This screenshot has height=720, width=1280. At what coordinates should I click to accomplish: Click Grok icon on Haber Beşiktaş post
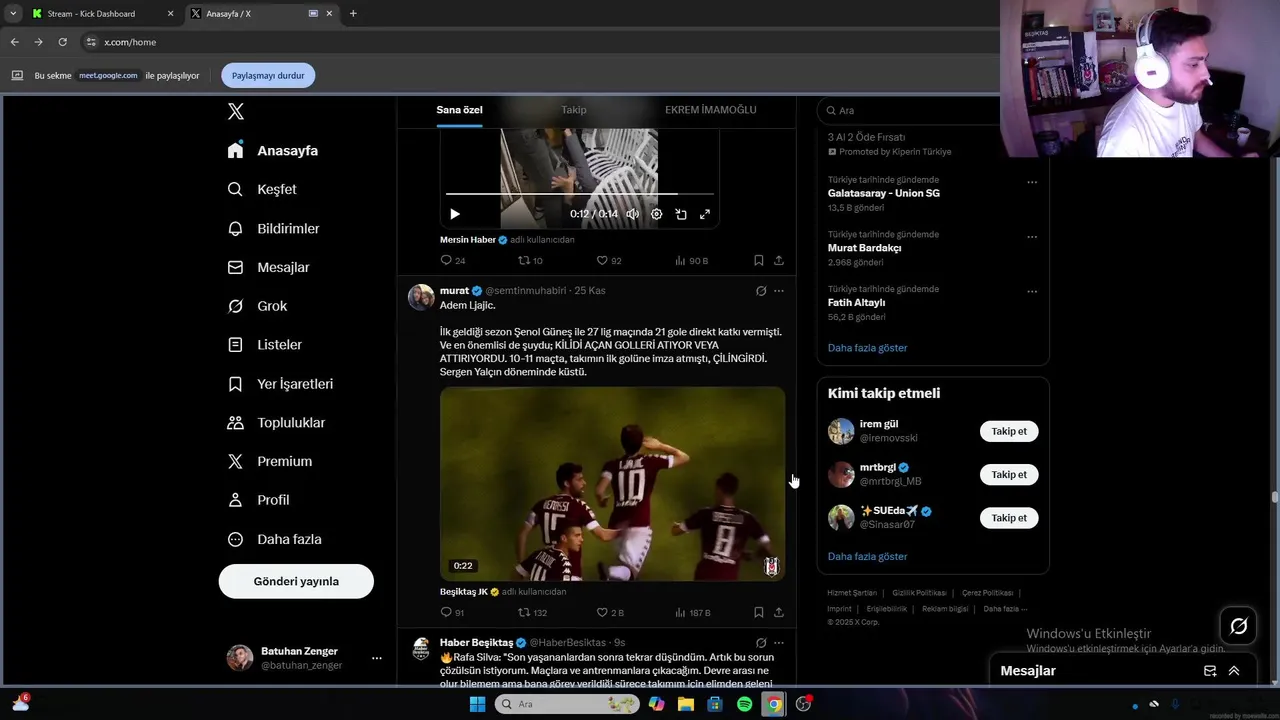[761, 643]
